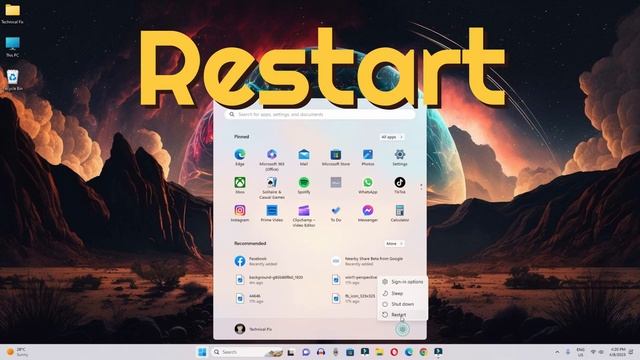Launch Spotify from pinned apps

coord(304,185)
